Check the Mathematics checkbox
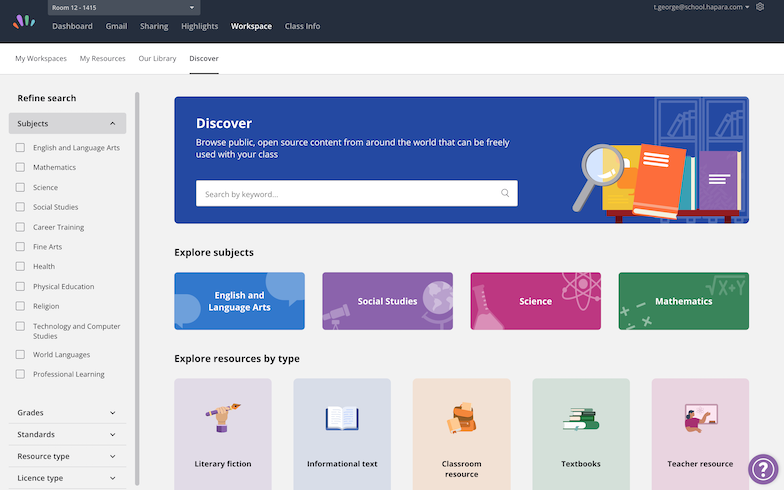The image size is (784, 490). pyautogui.click(x=20, y=167)
